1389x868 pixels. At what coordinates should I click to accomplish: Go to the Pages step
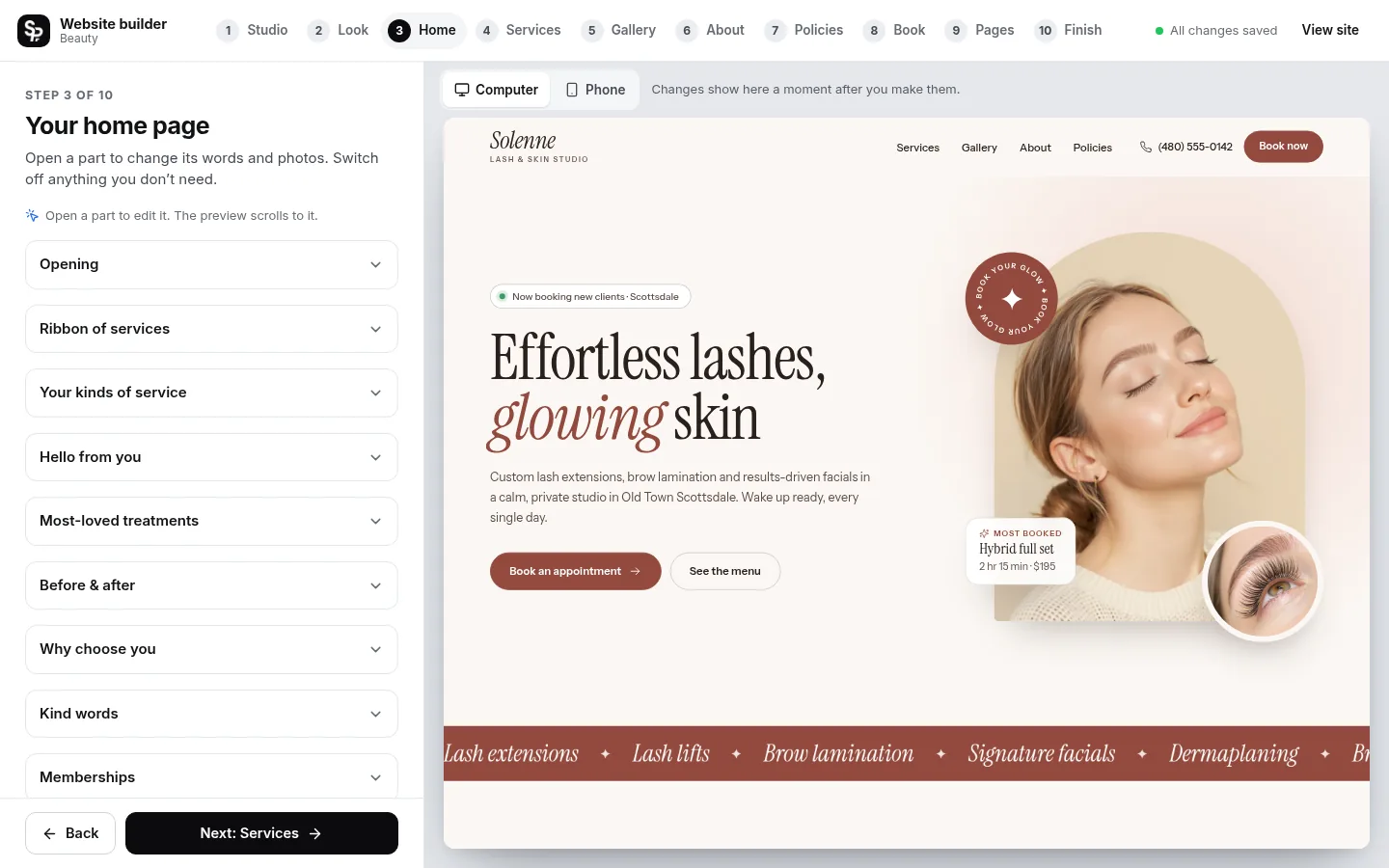(x=980, y=31)
